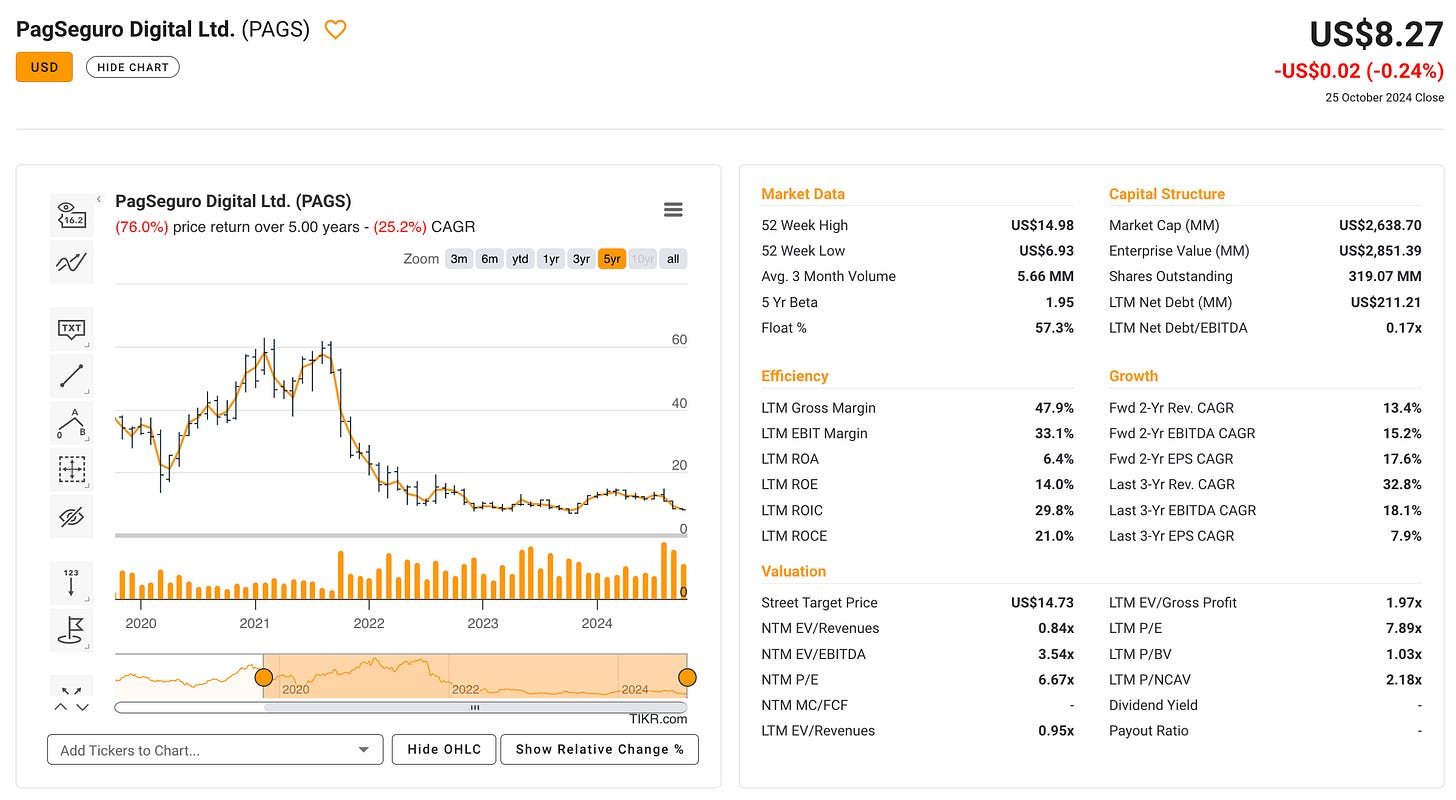Click the Shares Outstanding 319.07 MM value
The height and width of the screenshot is (800, 1456).
pyautogui.click(x=1385, y=276)
